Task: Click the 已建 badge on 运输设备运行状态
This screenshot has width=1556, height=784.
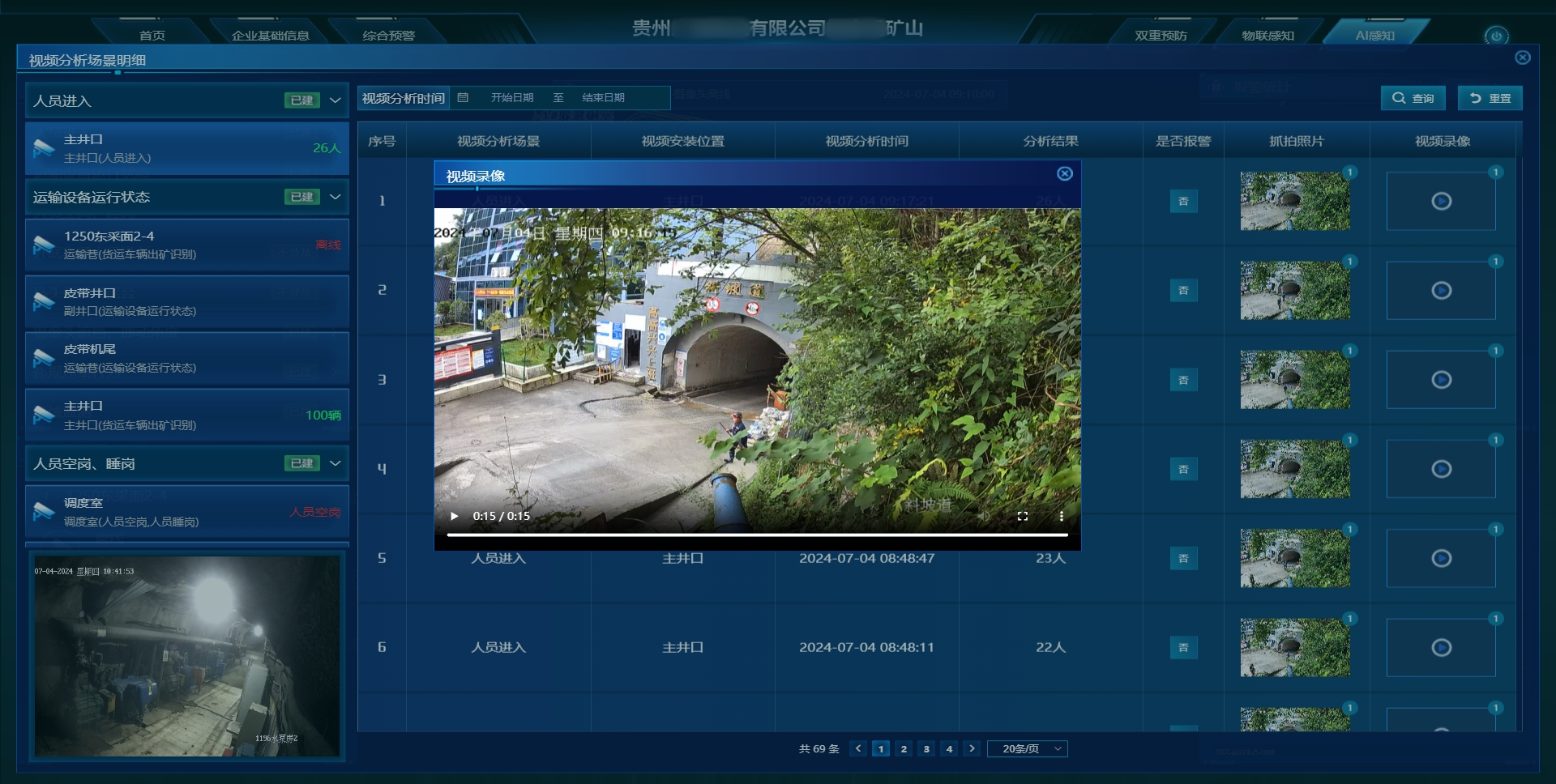Action: tap(301, 197)
